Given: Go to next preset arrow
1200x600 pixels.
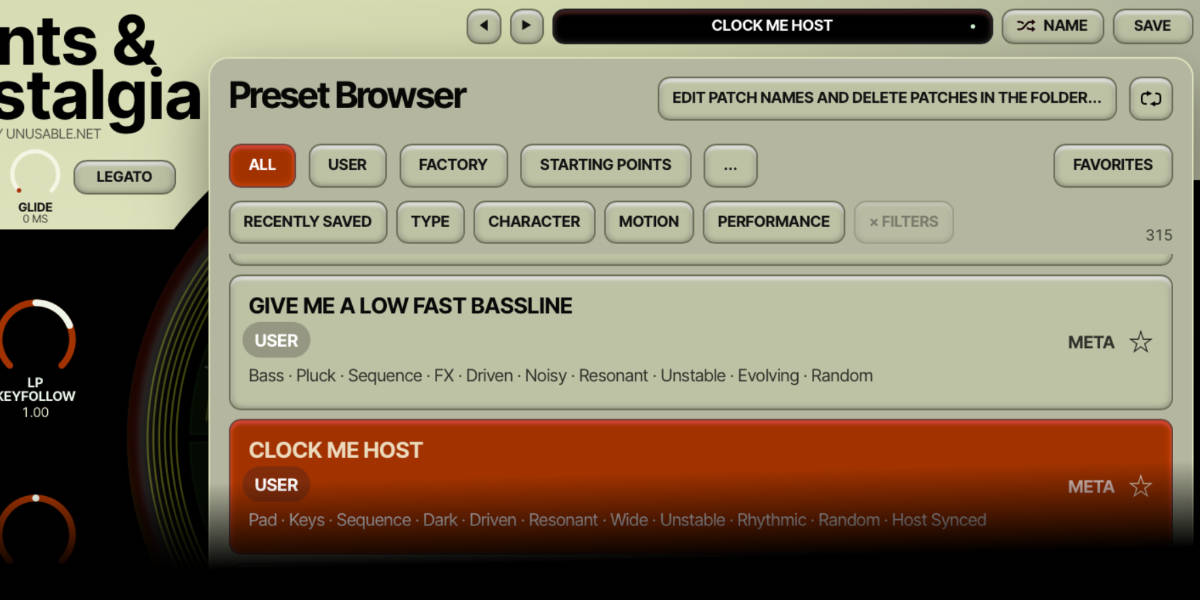Looking at the screenshot, I should 527,26.
